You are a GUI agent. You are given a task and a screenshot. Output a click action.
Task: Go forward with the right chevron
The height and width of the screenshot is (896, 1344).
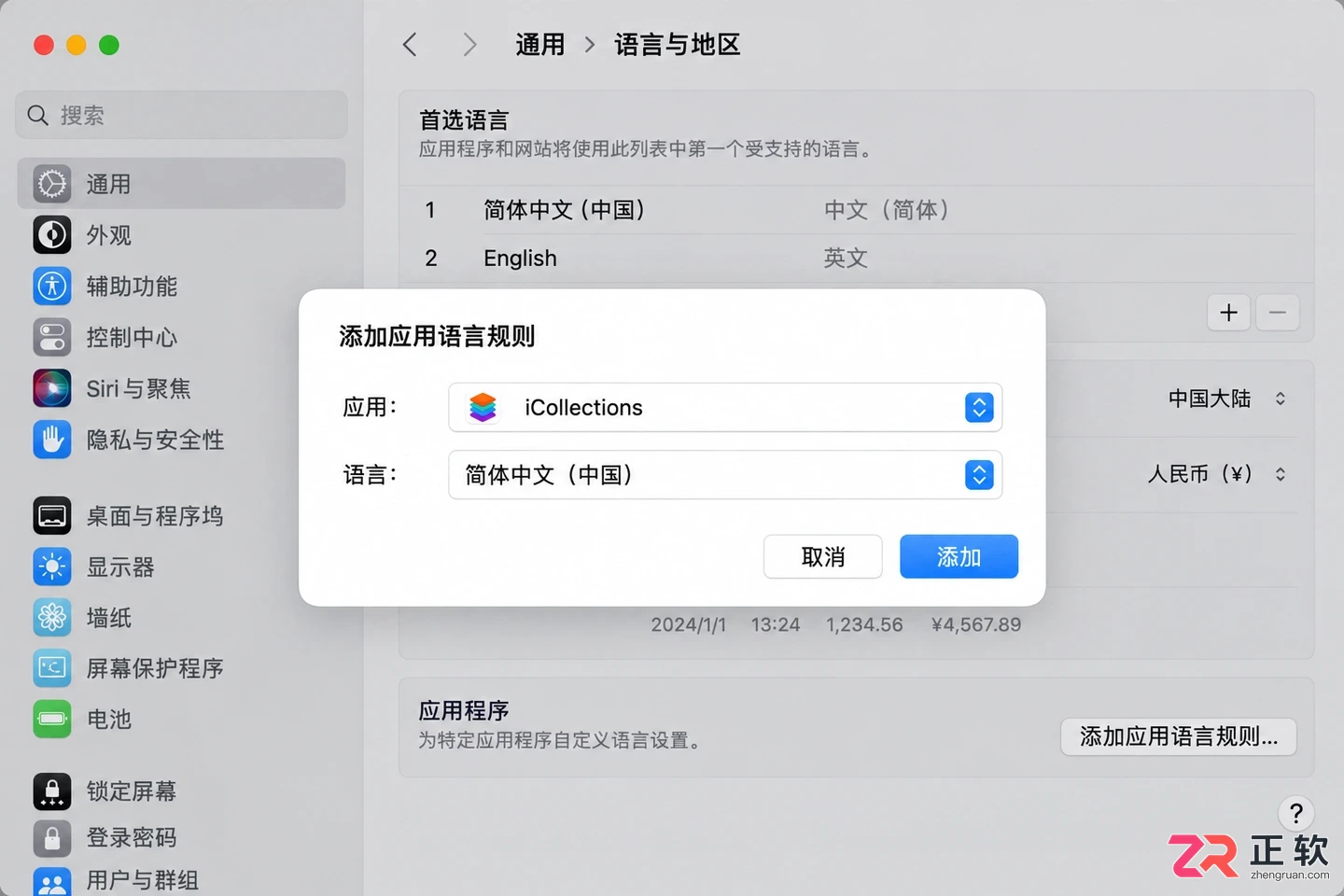(469, 44)
